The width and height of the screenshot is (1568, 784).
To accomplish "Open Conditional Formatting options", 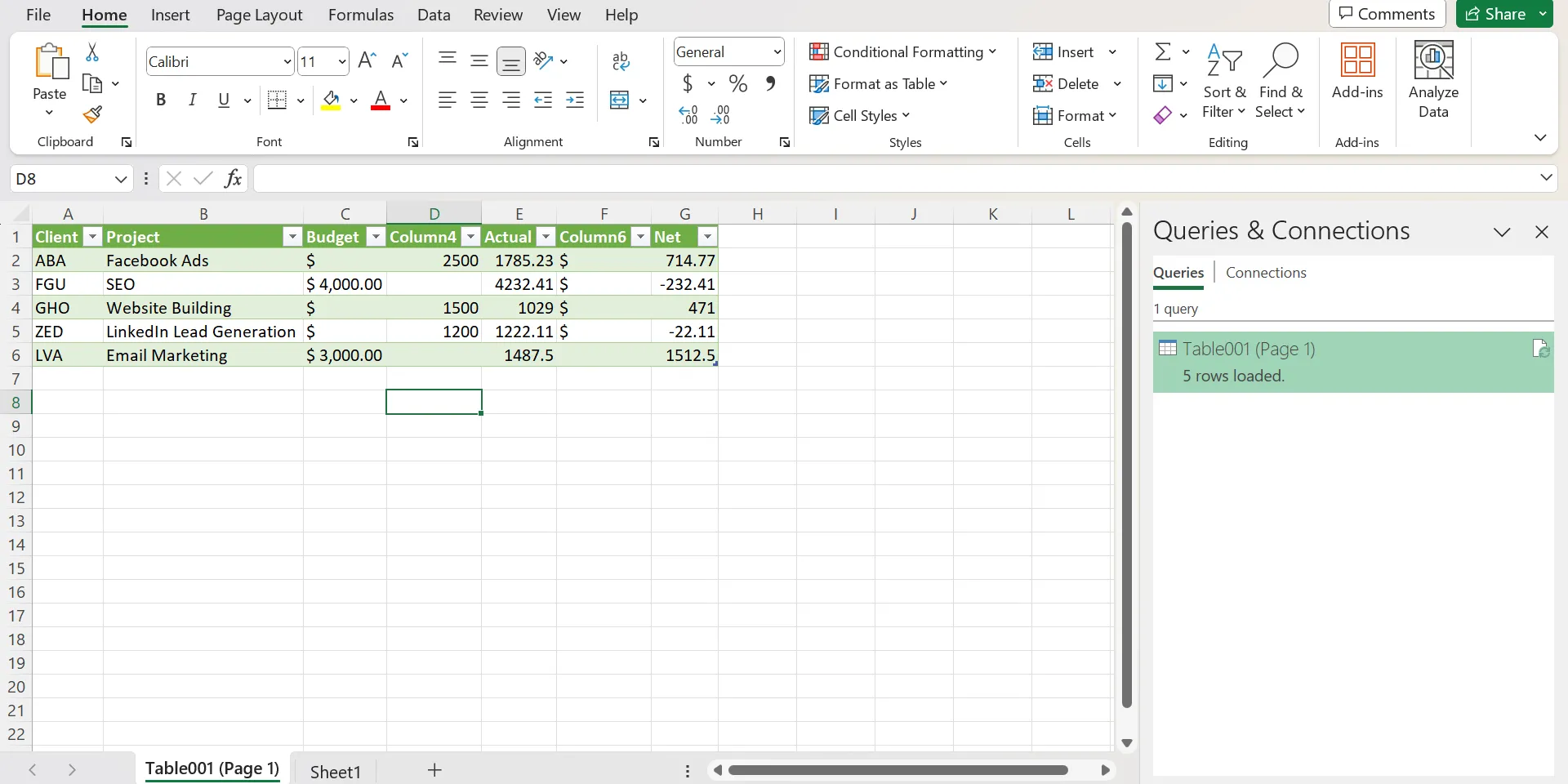I will [x=904, y=51].
